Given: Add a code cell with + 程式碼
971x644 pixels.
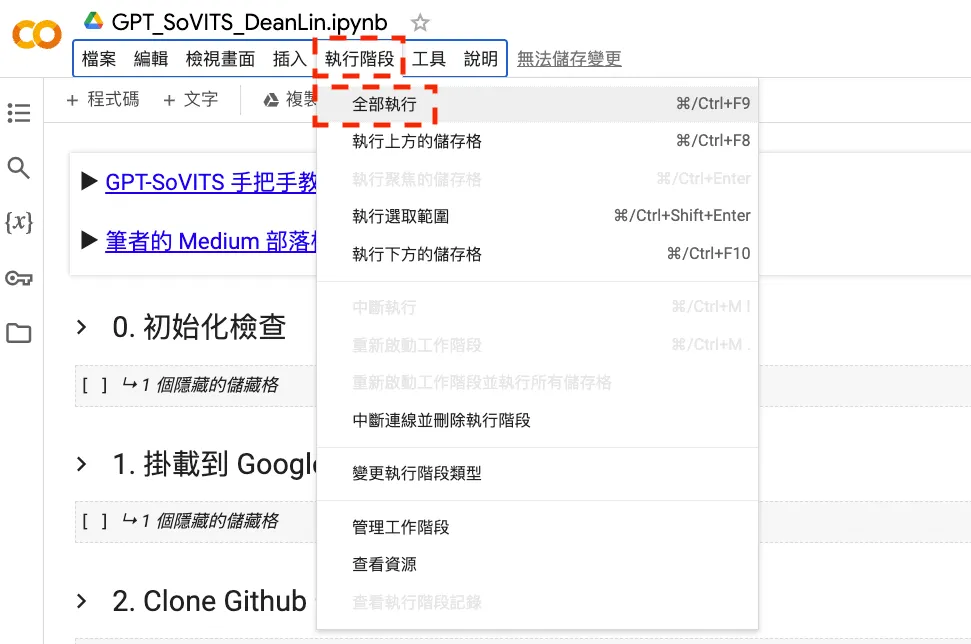Looking at the screenshot, I should [103, 100].
